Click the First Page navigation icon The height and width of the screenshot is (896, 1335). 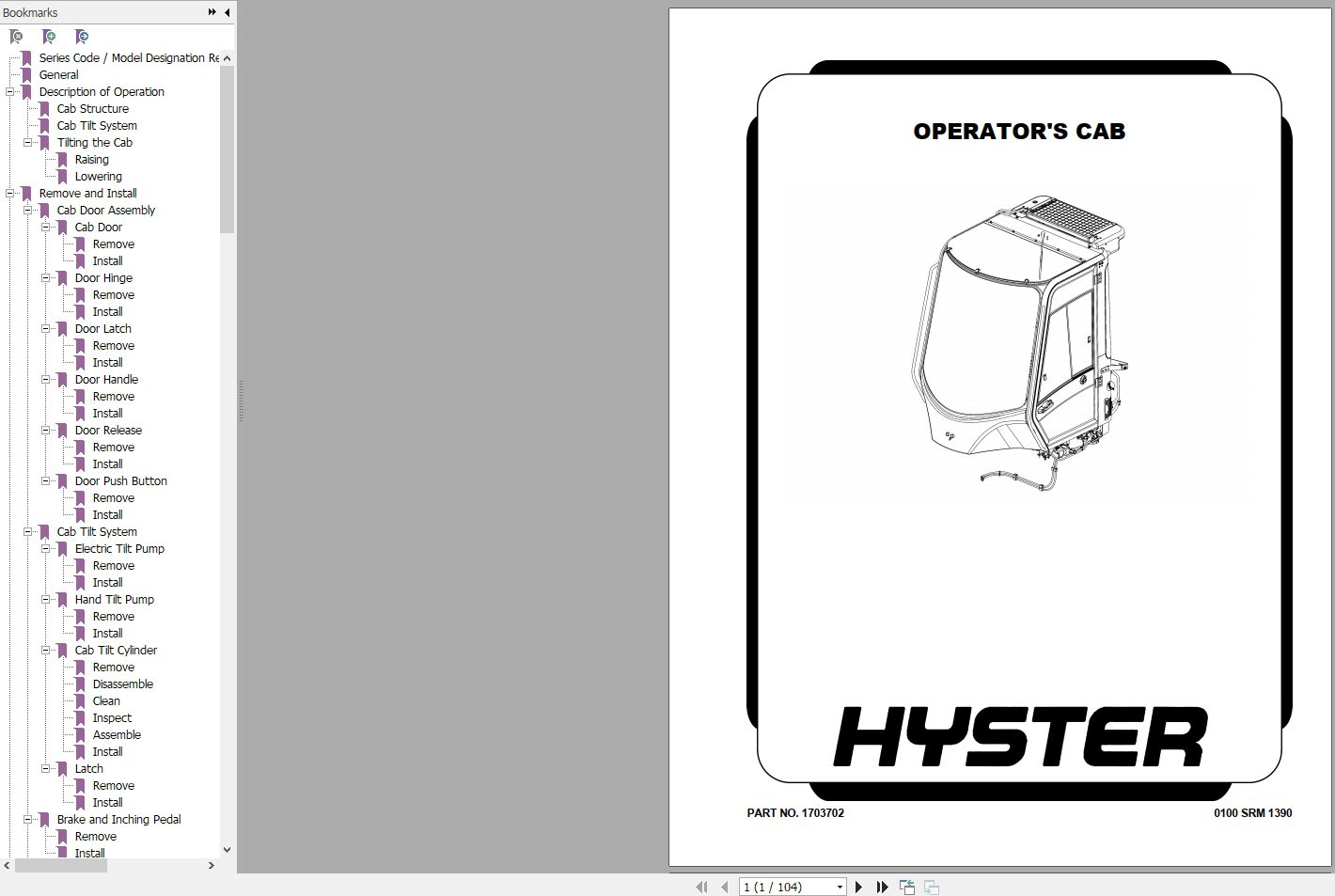(x=701, y=887)
